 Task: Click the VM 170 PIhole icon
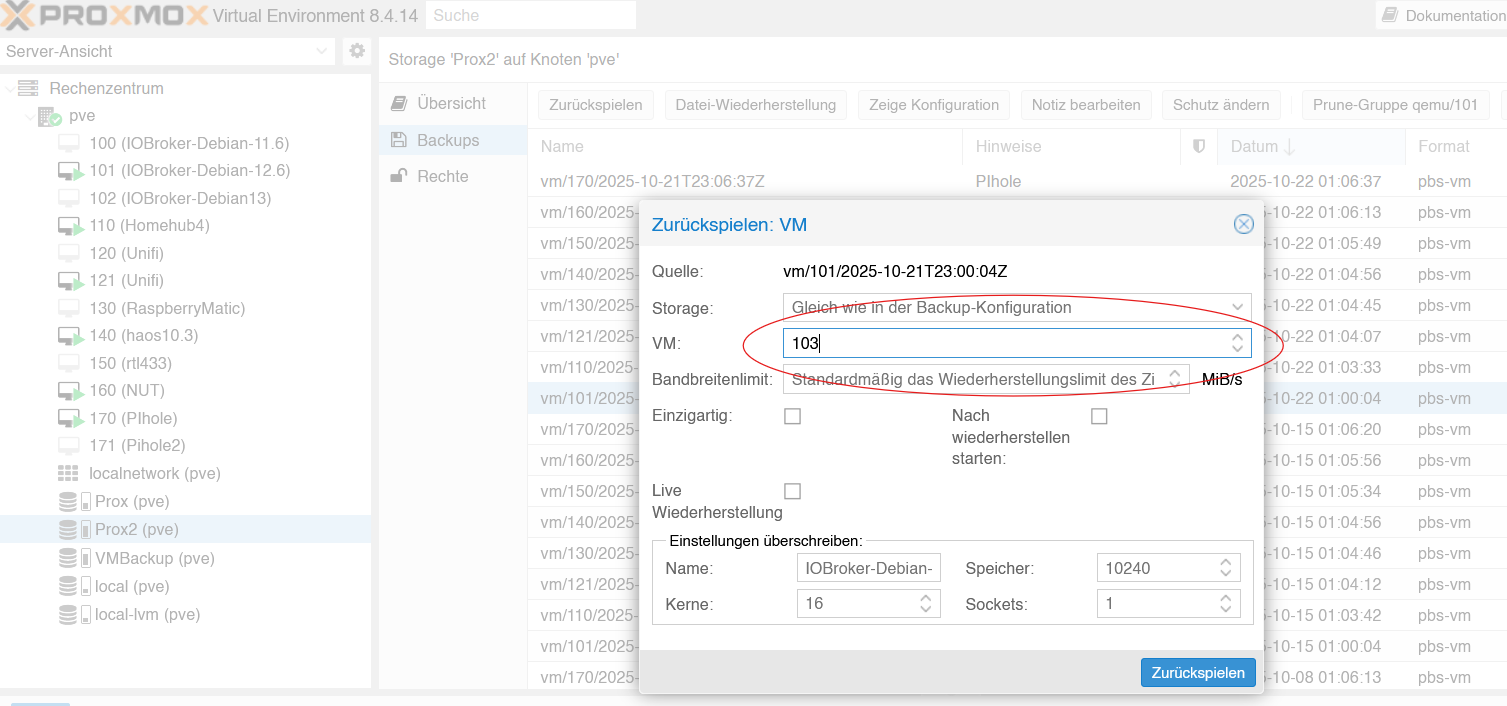(70, 418)
